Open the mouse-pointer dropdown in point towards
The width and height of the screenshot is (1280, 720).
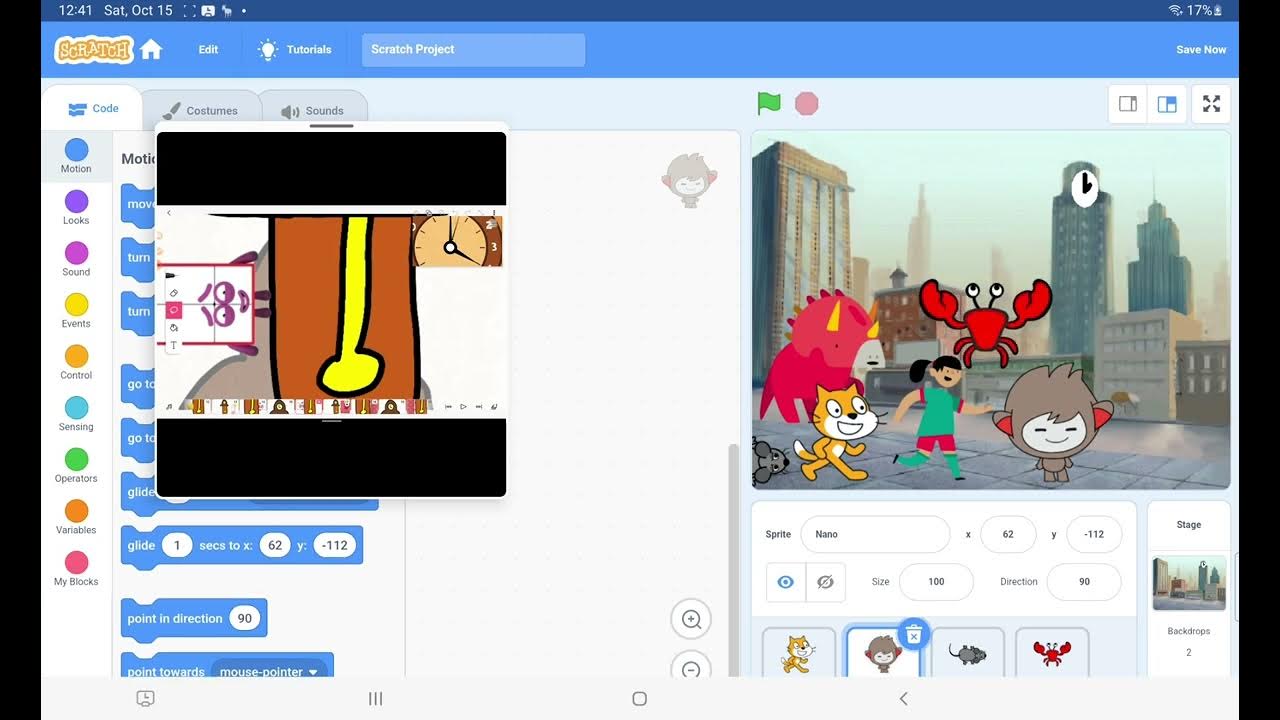tap(270, 671)
